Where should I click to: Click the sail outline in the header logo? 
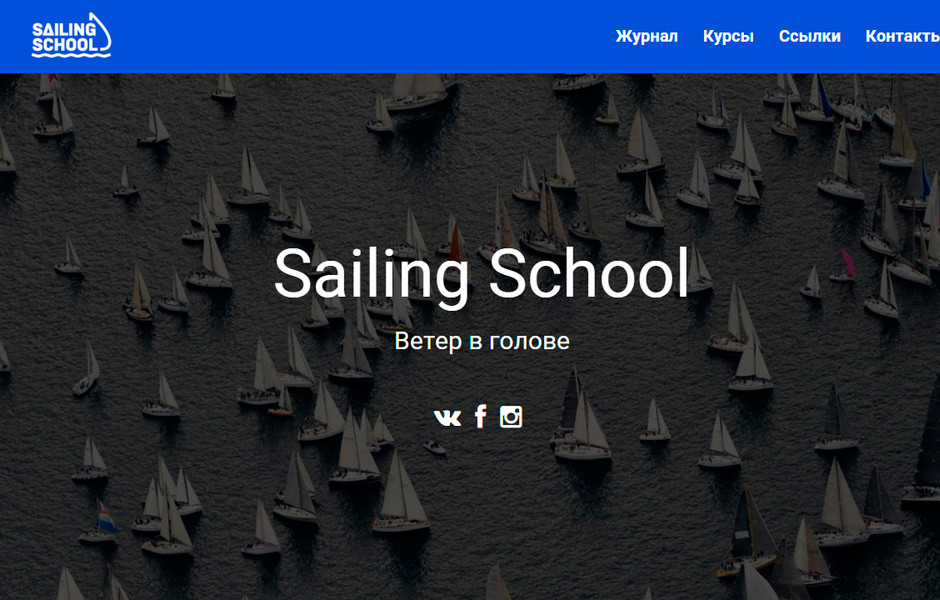(x=100, y=31)
